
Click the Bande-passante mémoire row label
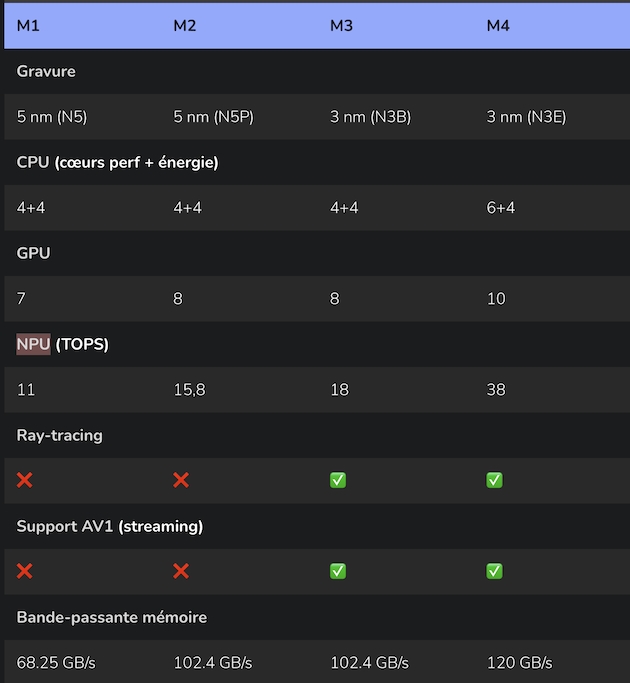click(x=112, y=617)
